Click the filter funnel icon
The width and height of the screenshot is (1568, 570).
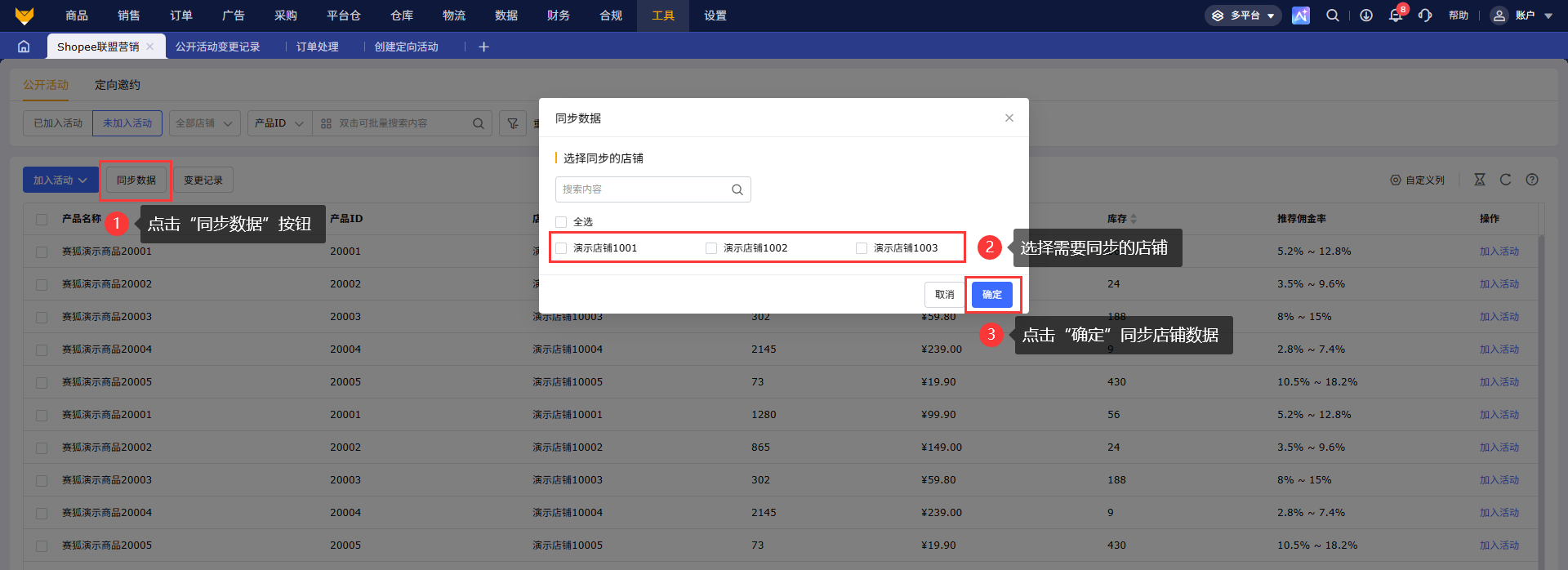pos(513,123)
